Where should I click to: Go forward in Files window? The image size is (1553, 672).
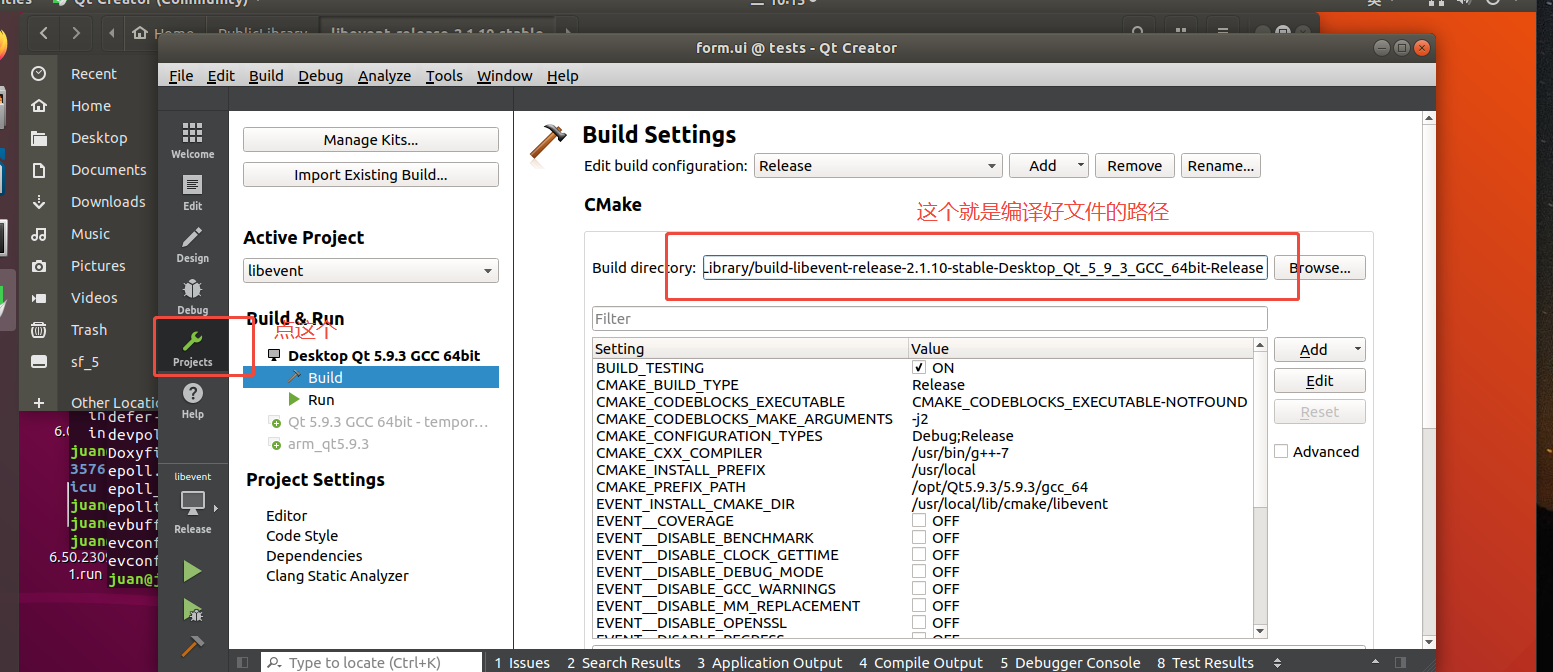pos(76,33)
